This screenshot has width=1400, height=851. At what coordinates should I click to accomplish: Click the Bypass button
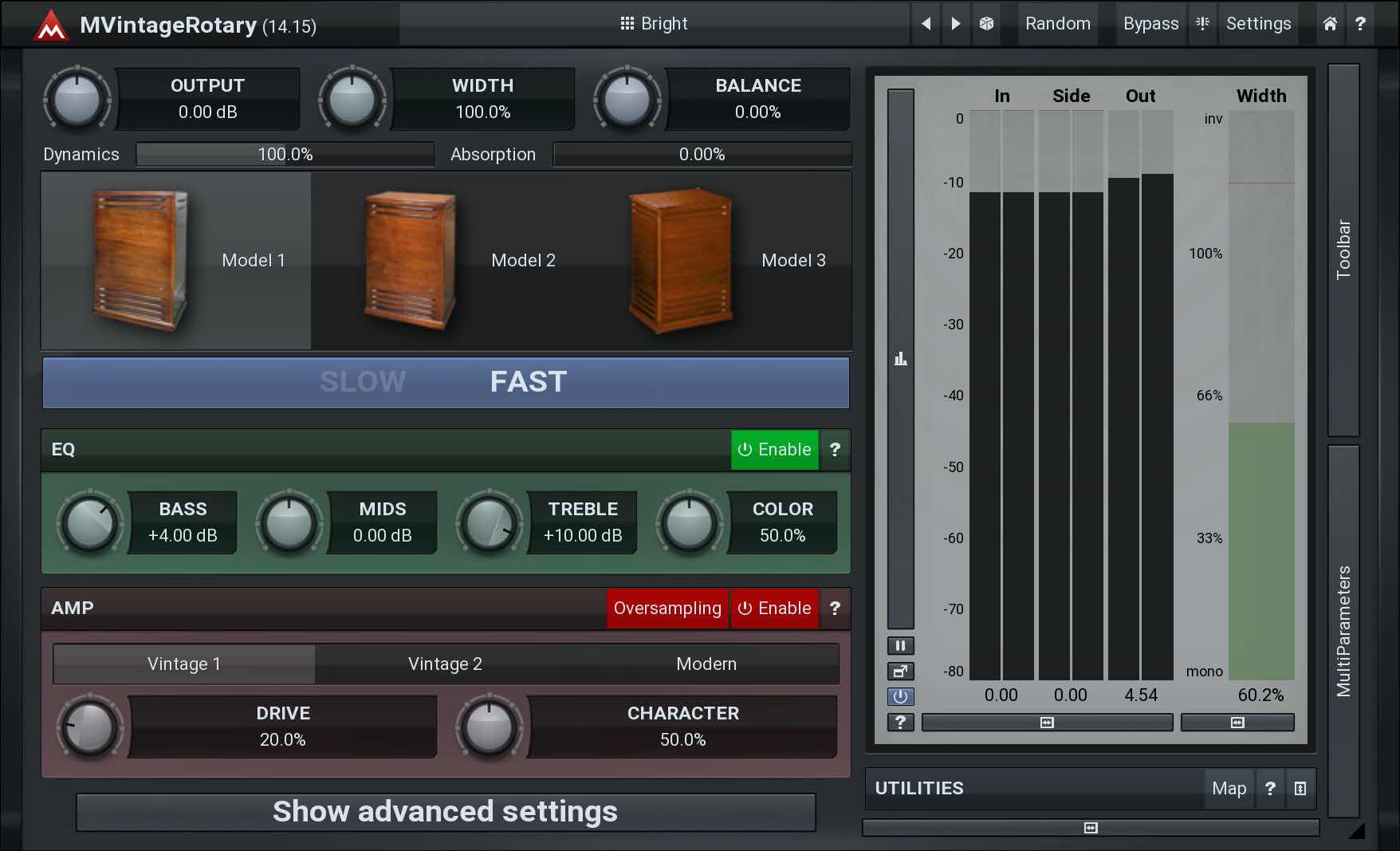click(x=1150, y=24)
